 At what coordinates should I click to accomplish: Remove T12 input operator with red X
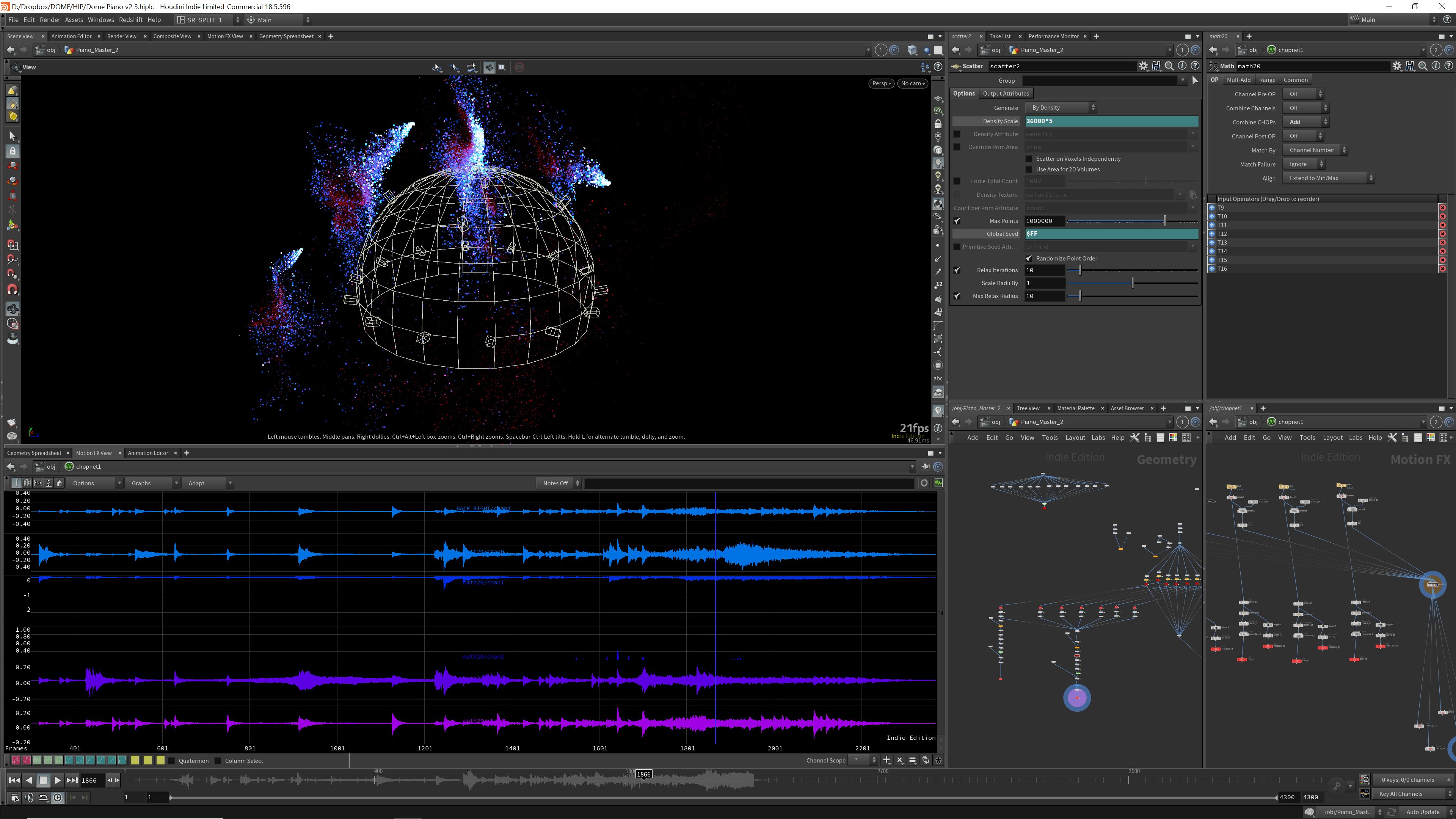point(1442,234)
